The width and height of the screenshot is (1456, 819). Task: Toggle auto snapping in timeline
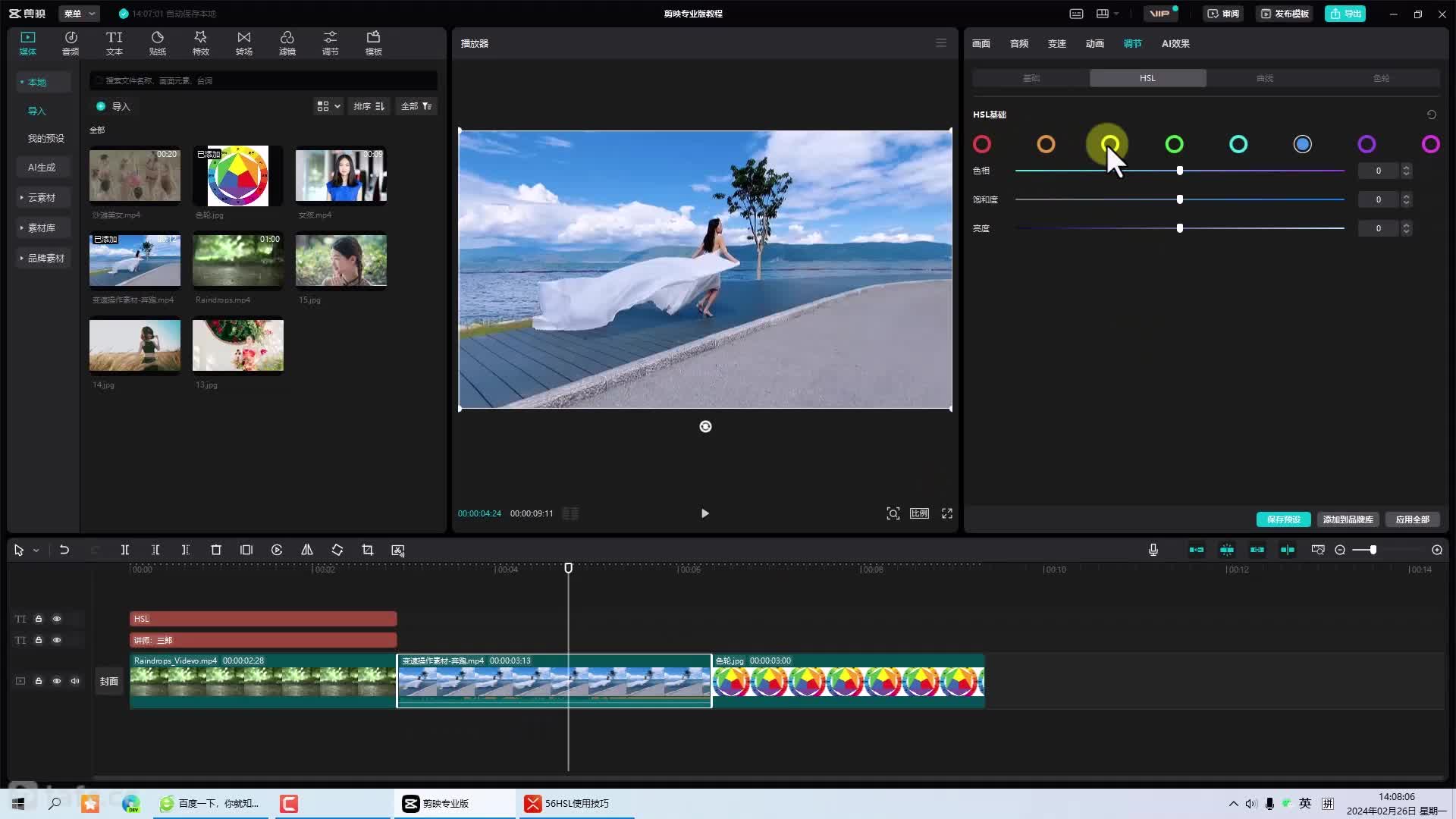tap(1227, 550)
